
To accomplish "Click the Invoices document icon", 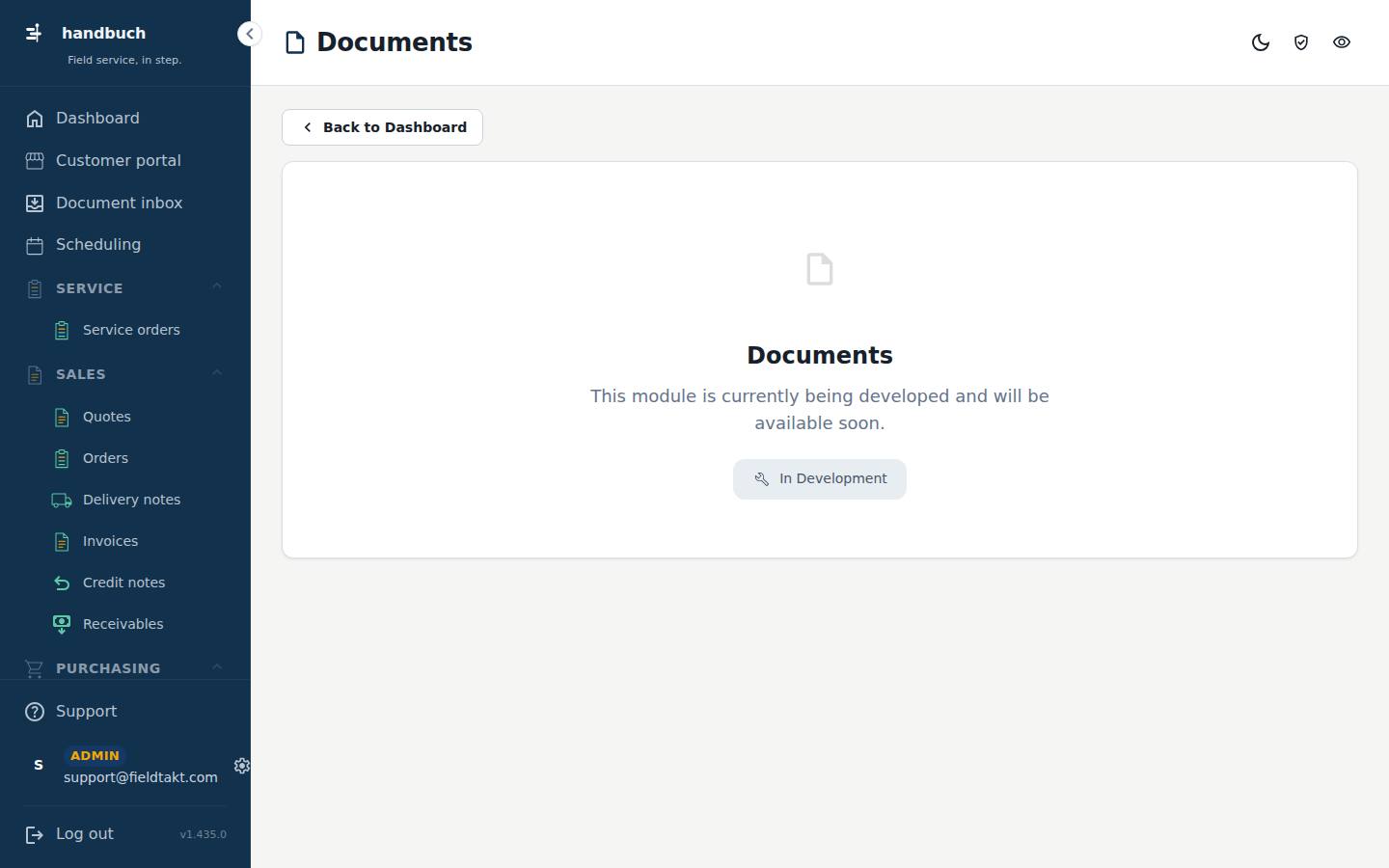I will pyautogui.click(x=62, y=542).
